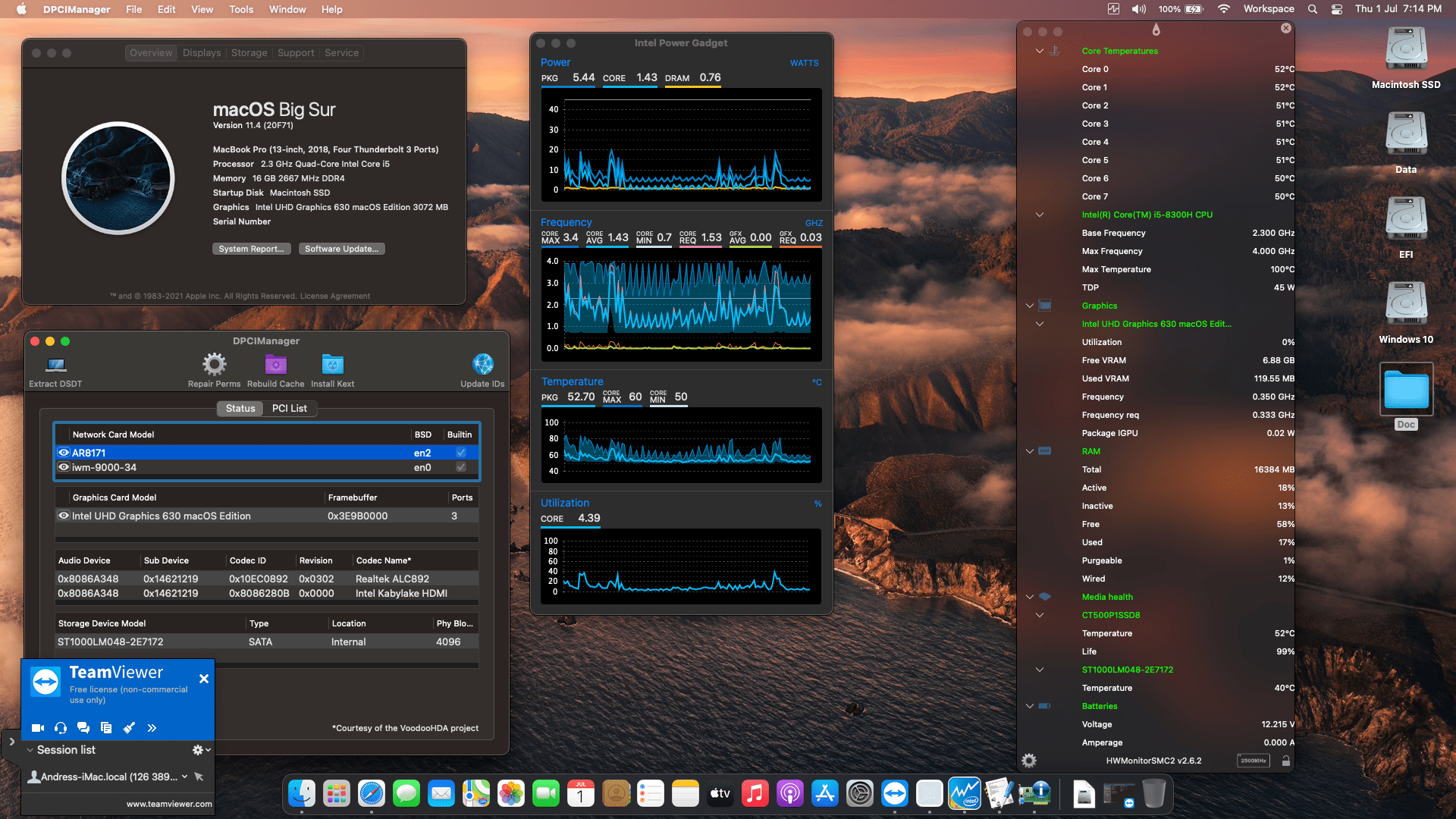Open dropdown arrow beside Andress-iMac.local session
The image size is (1456, 819).
click(x=184, y=777)
